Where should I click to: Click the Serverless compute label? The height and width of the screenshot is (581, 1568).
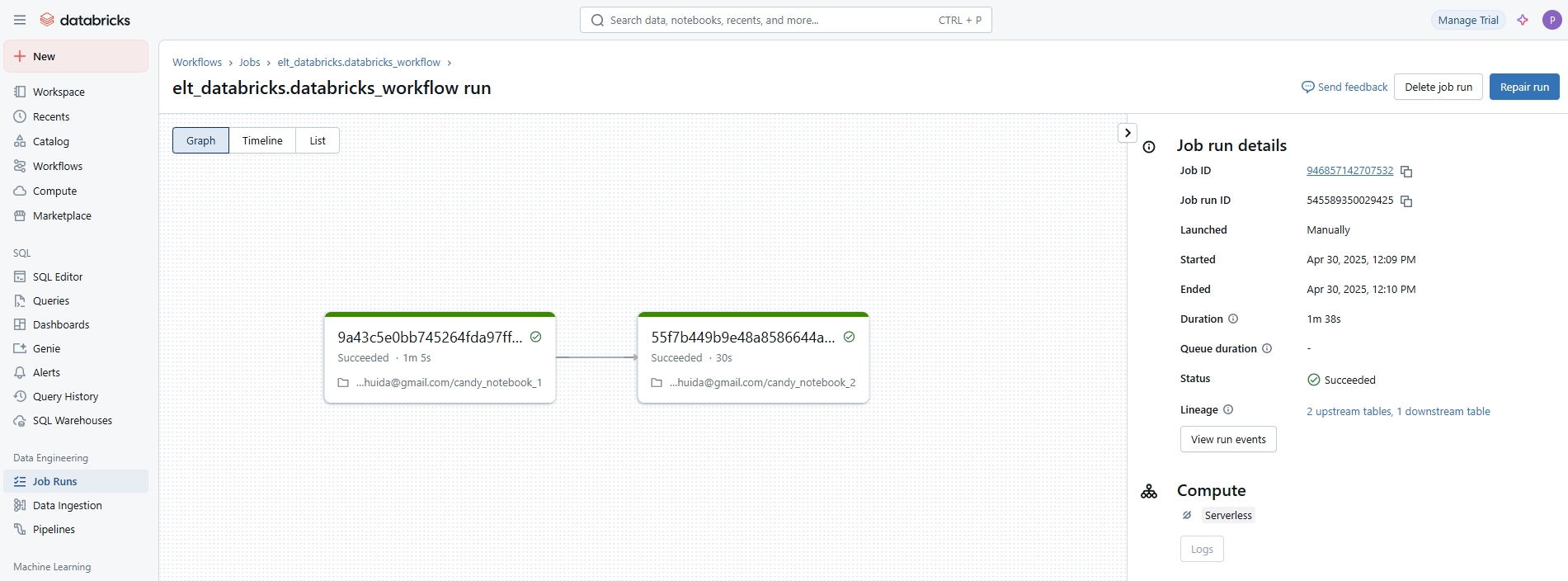coord(1228,515)
